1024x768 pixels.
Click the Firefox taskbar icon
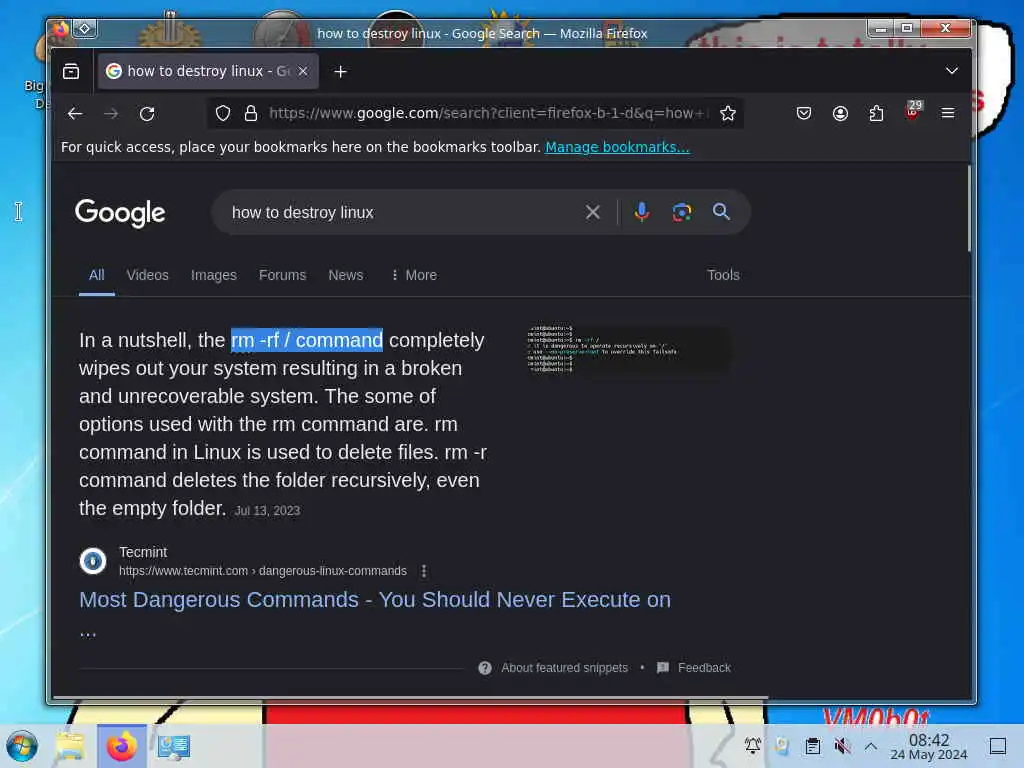tap(122, 746)
